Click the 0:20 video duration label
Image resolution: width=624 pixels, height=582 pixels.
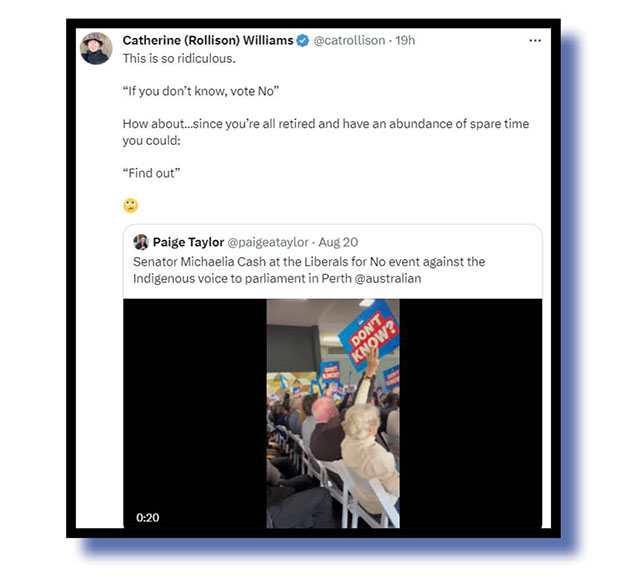click(x=148, y=518)
